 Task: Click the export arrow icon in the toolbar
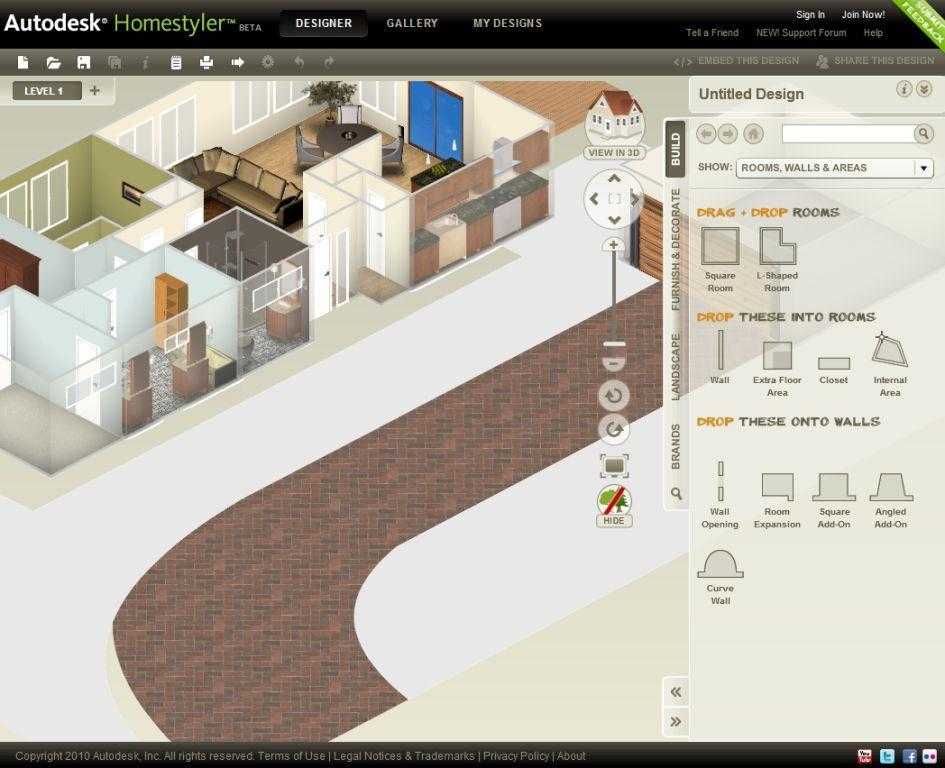(237, 62)
